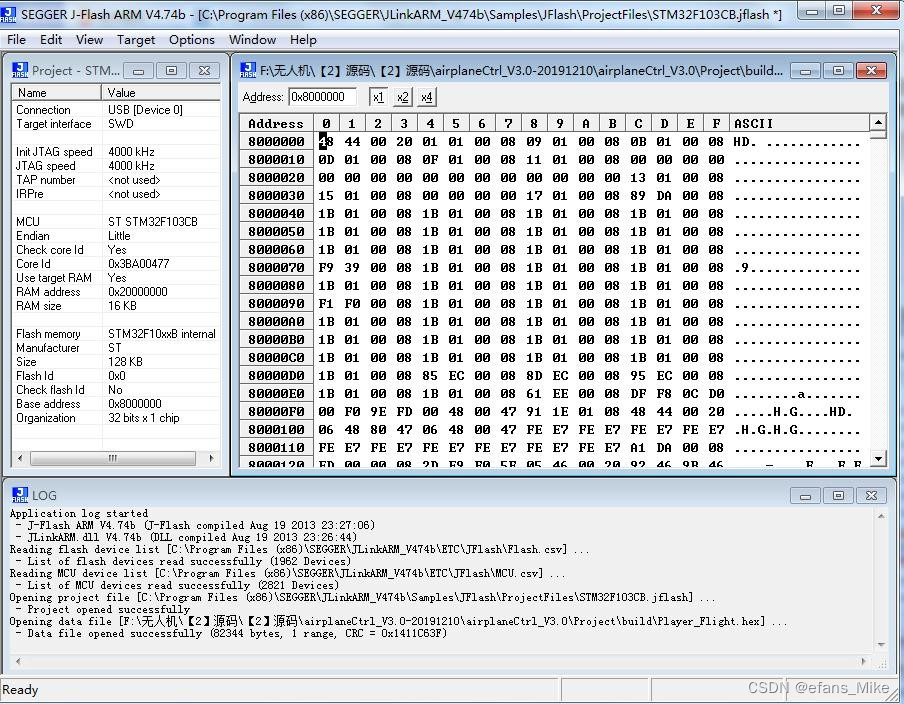Click the main window minimize button

[x=812, y=10]
